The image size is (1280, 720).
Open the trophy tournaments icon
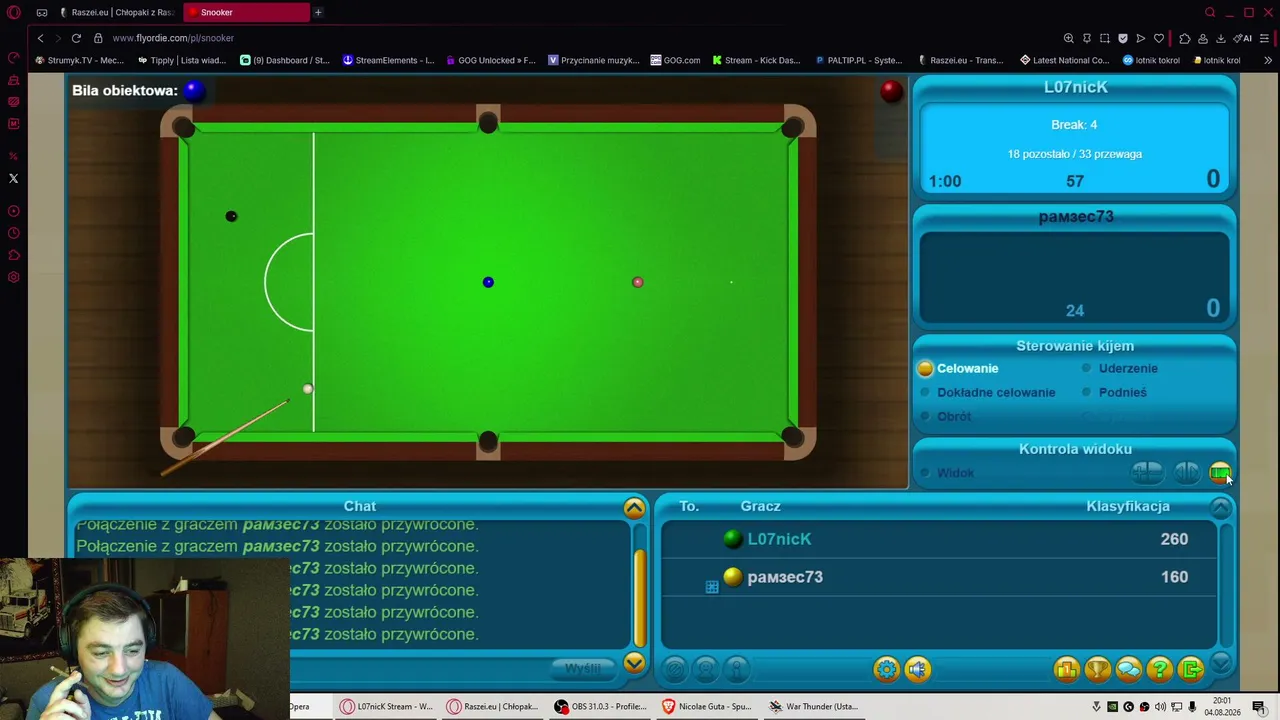[x=1098, y=669]
